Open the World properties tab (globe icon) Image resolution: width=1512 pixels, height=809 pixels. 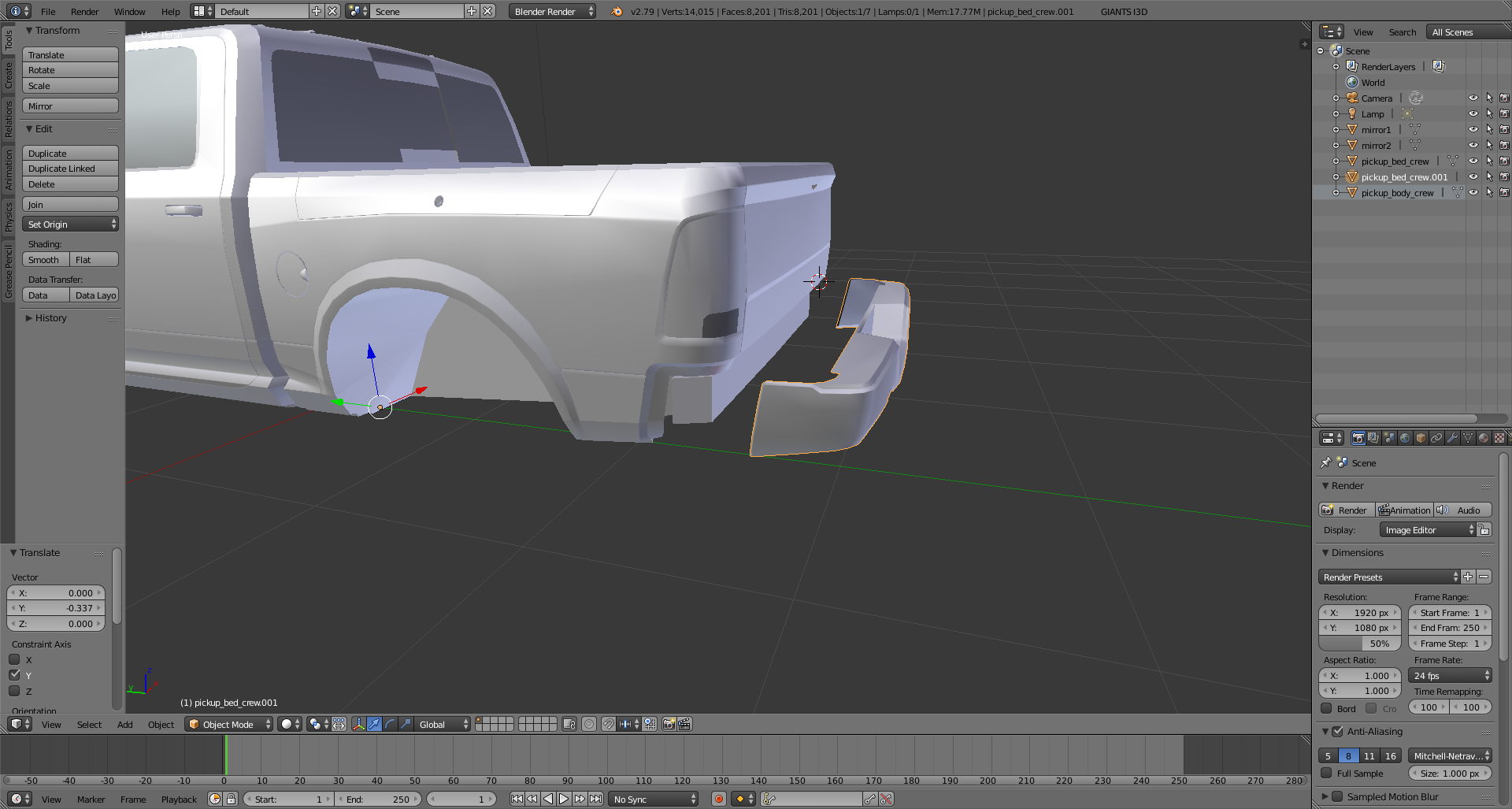click(x=1405, y=438)
